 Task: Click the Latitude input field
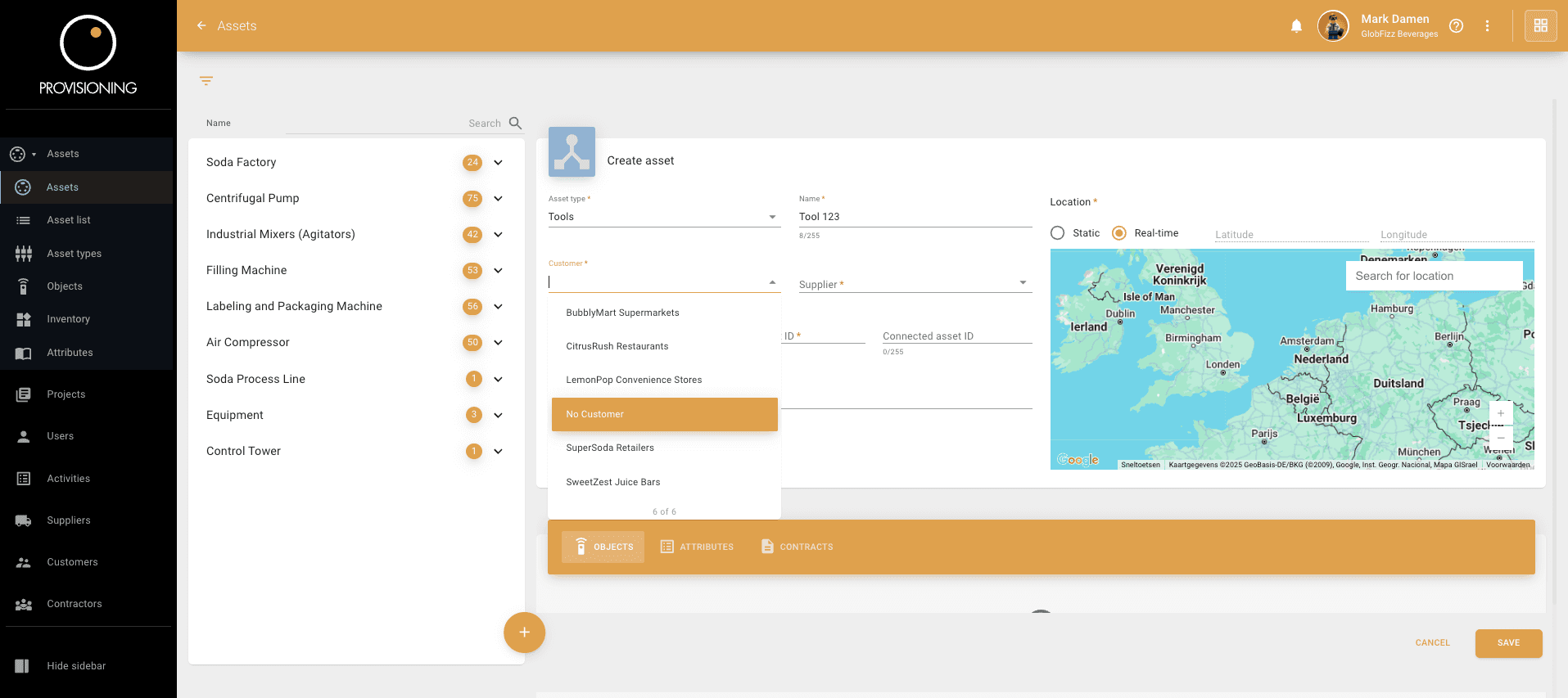click(1291, 235)
